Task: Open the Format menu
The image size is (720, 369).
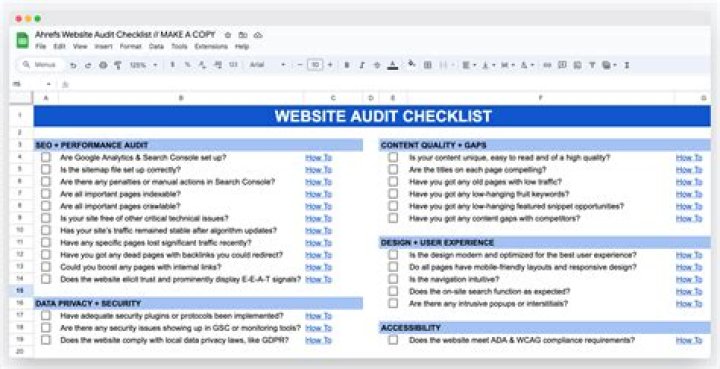Action: 130,46
